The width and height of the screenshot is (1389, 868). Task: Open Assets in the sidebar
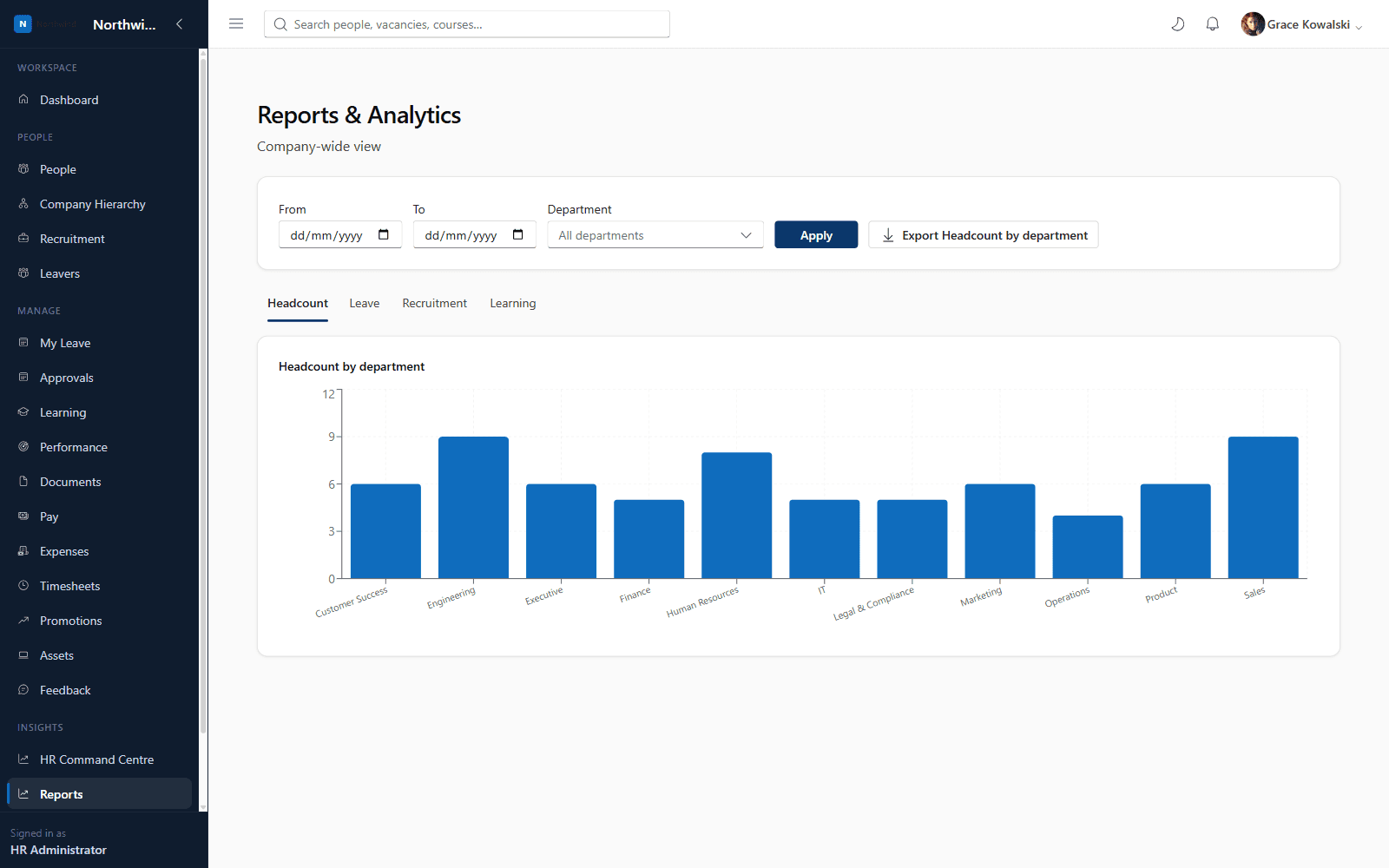pyautogui.click(x=99, y=655)
